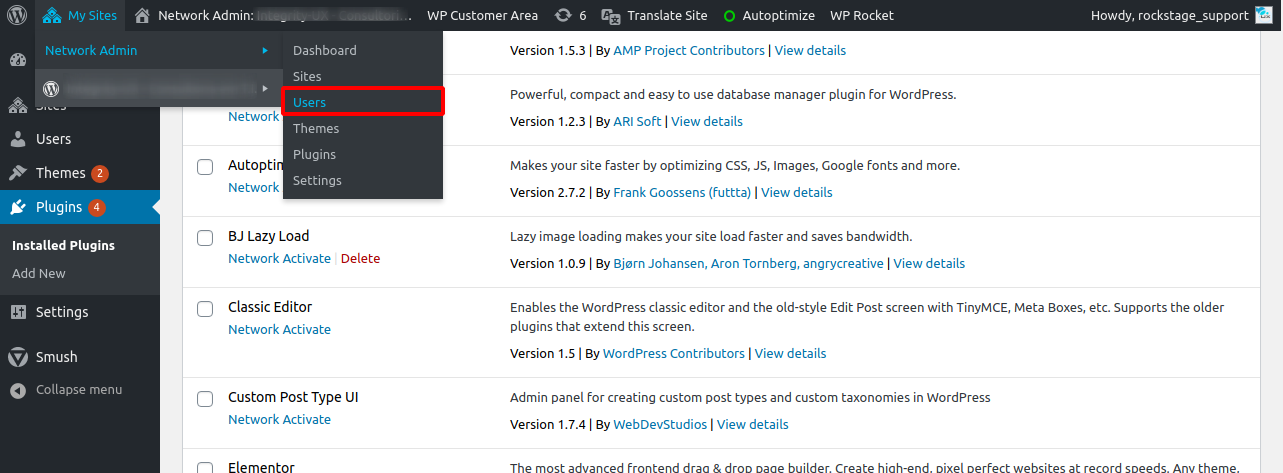The height and width of the screenshot is (473, 1283).
Task: Open WordPress Contributors author link
Action: click(674, 353)
